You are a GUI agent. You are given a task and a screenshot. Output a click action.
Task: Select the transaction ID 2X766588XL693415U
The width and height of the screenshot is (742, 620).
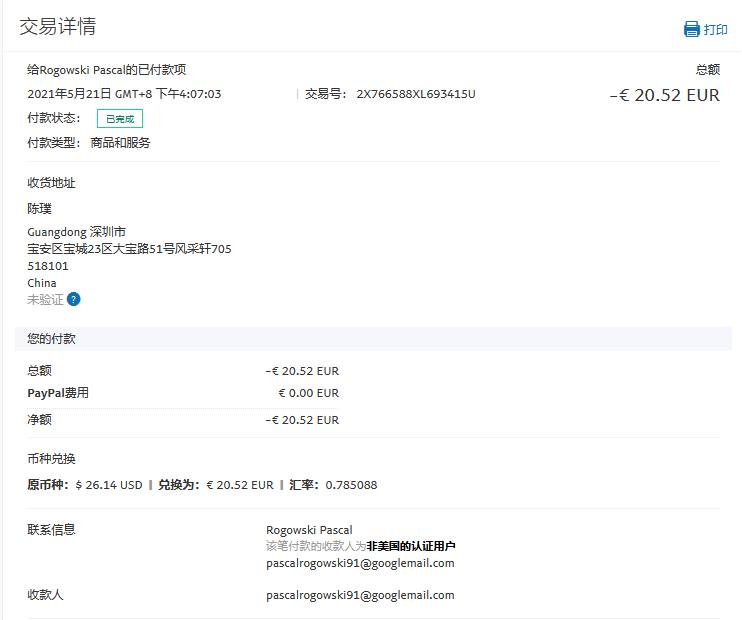(416, 94)
